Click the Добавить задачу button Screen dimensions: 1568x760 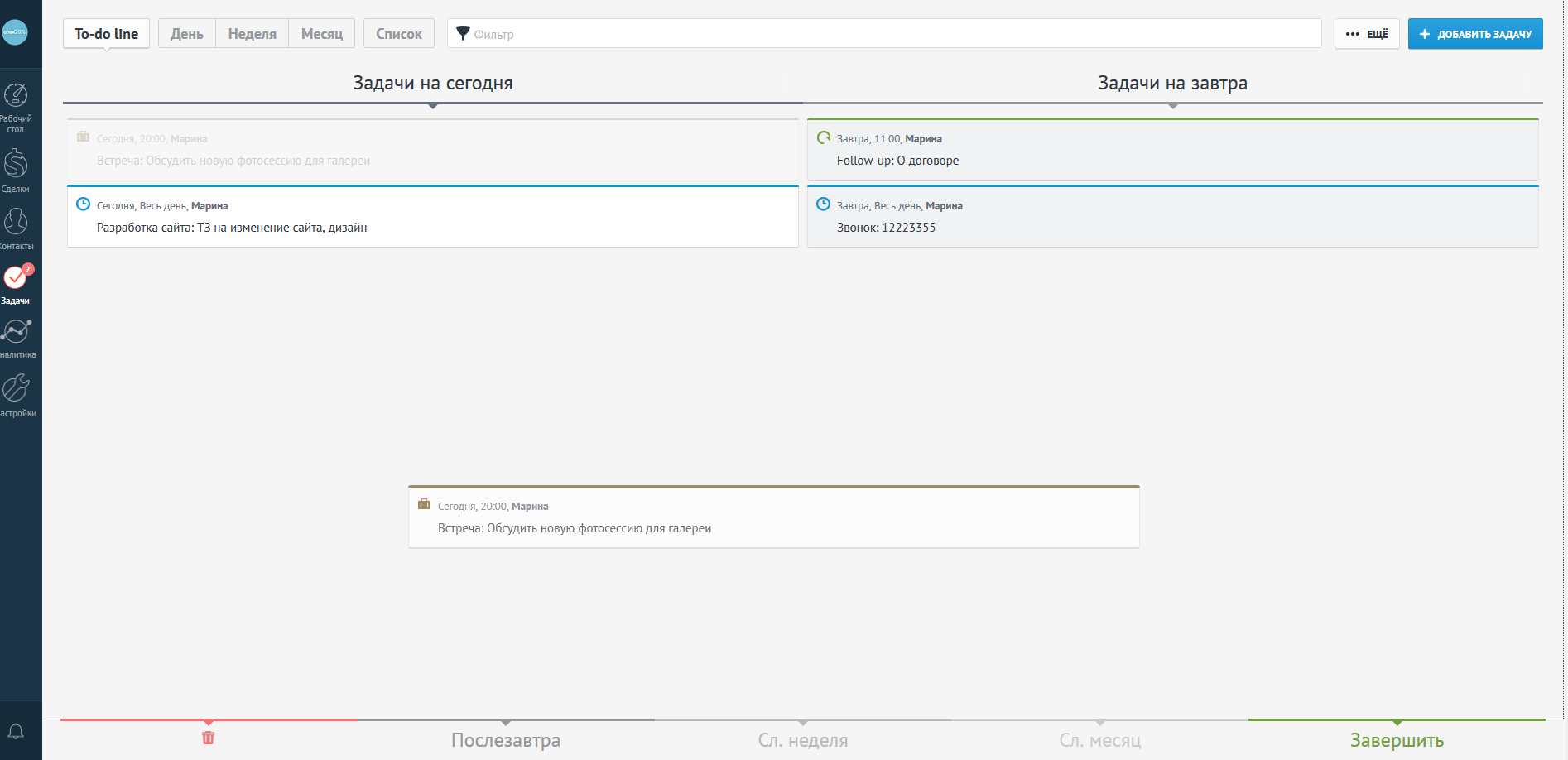(x=1475, y=34)
